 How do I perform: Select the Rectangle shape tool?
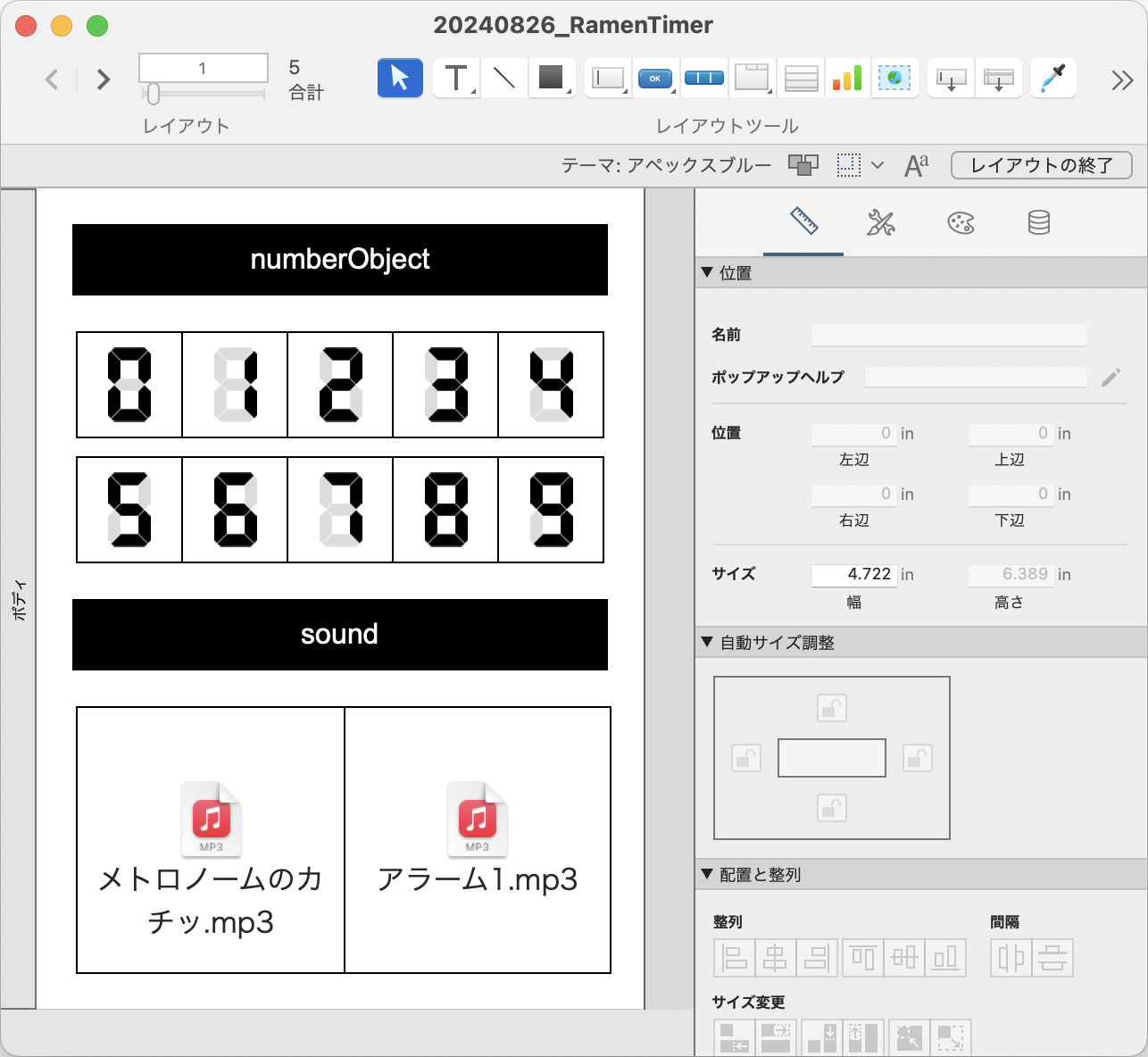coord(552,79)
